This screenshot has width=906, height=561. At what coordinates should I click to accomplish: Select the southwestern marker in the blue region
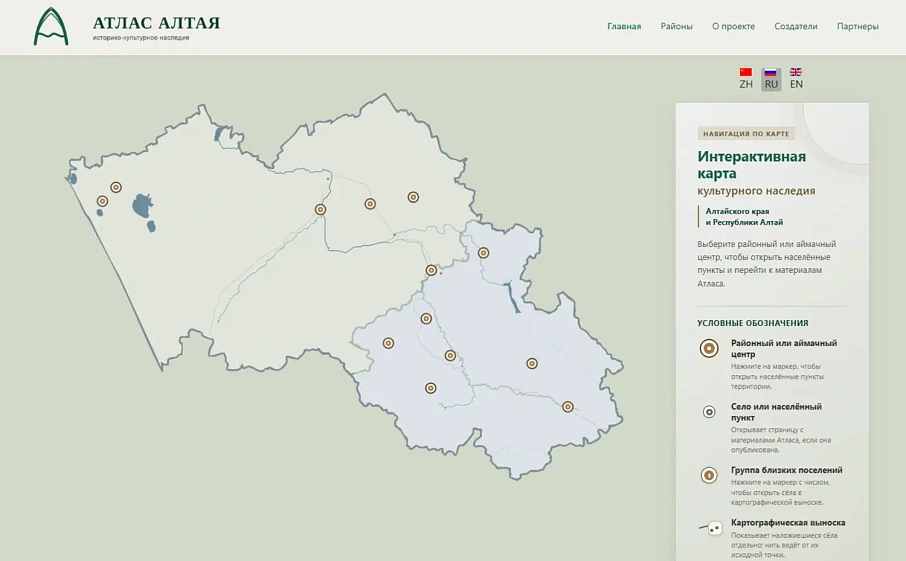click(x=430, y=388)
